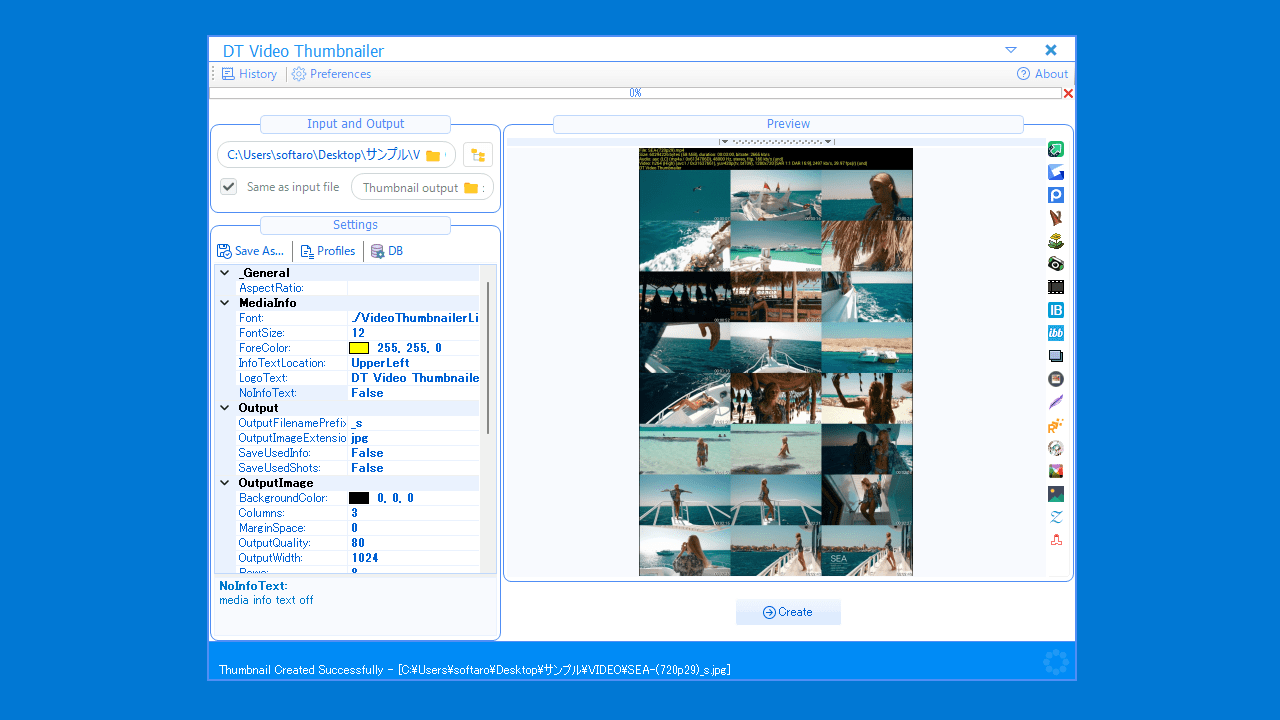The height and width of the screenshot is (720, 1280).
Task: Toggle Same as input file checkbox
Action: 229,187
